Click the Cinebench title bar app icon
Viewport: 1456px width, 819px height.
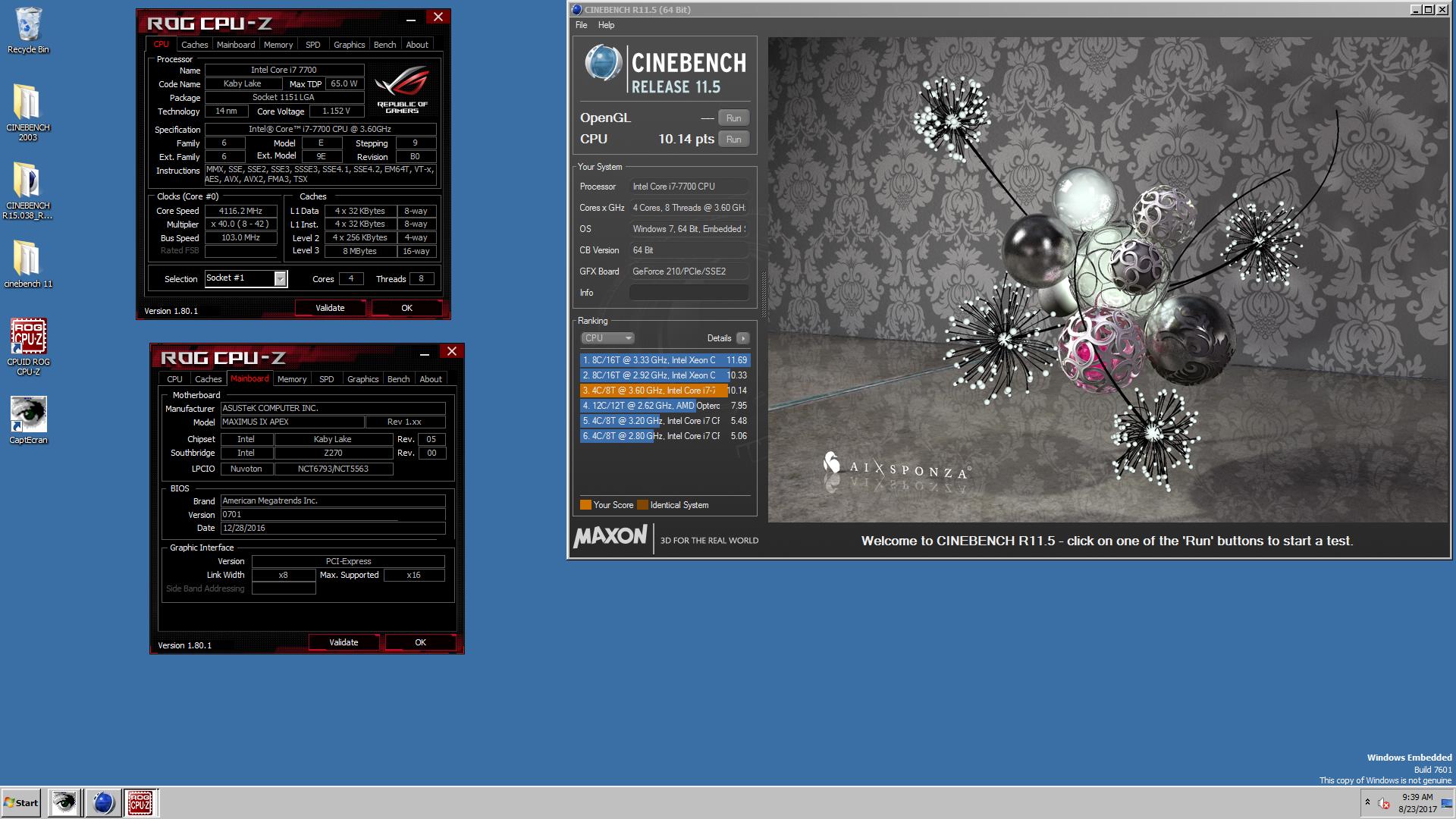576,9
